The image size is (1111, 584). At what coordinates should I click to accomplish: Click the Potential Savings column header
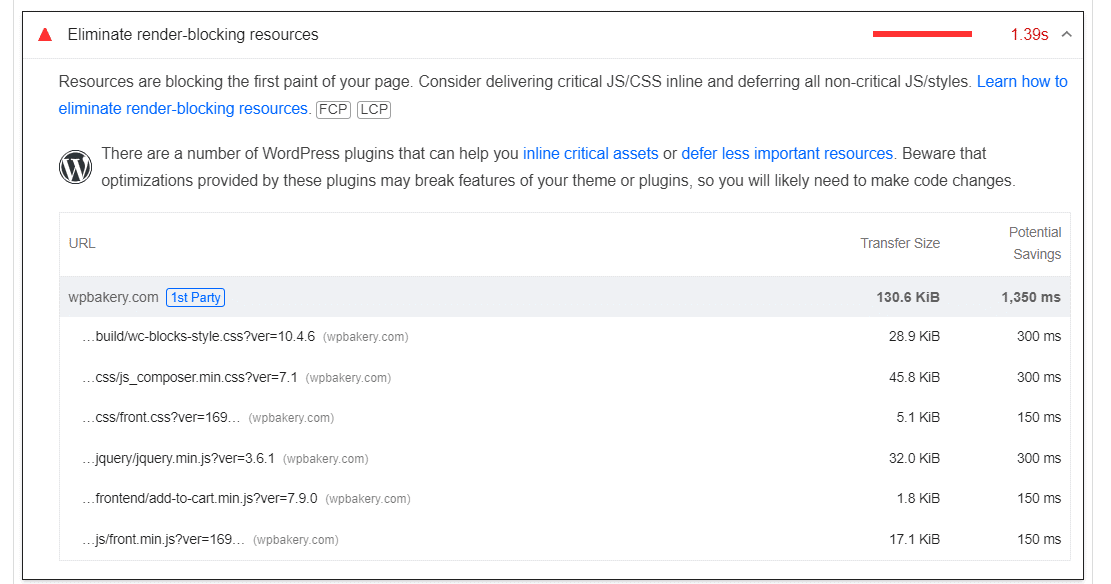pyautogui.click(x=1035, y=243)
